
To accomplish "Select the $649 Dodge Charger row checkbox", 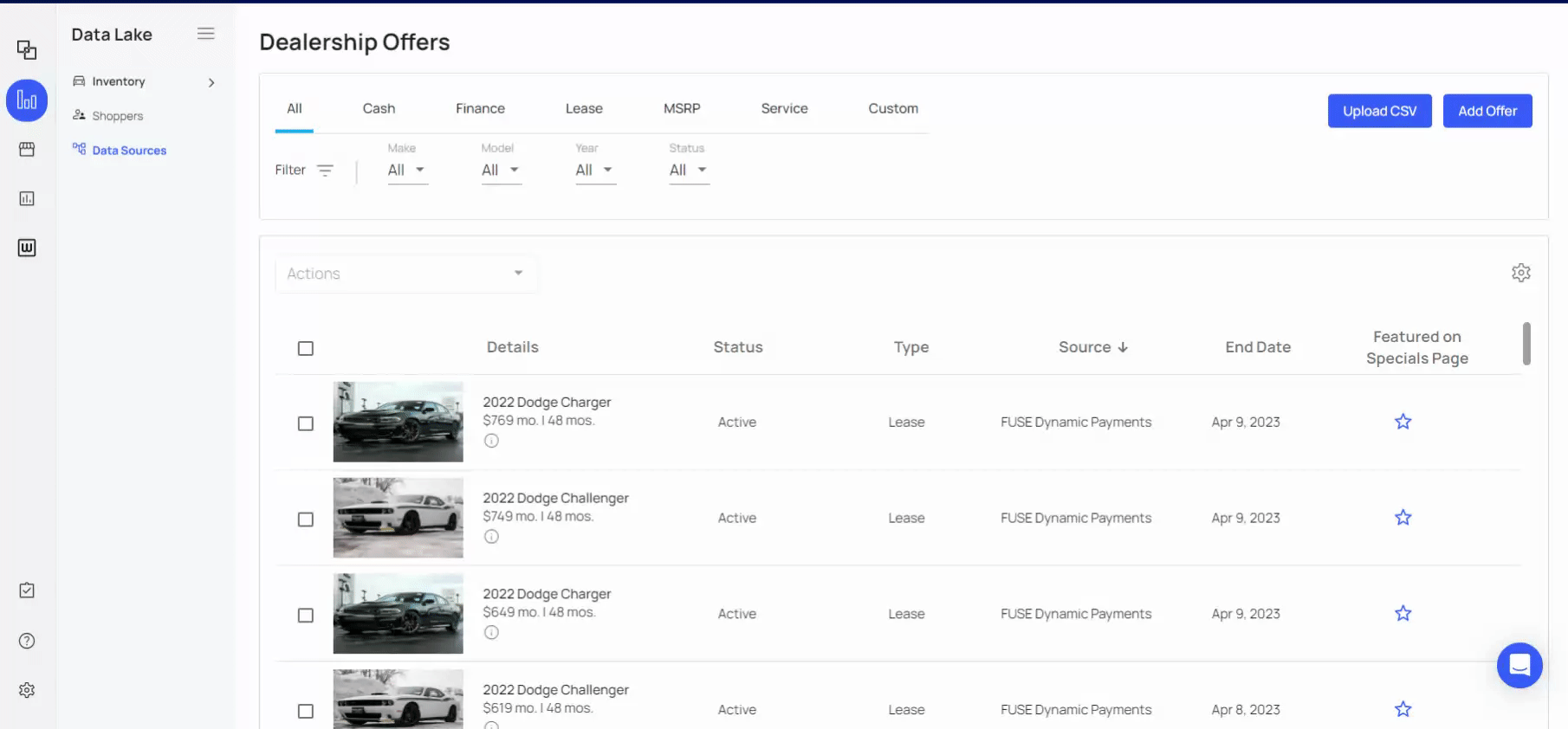I will coord(306,616).
